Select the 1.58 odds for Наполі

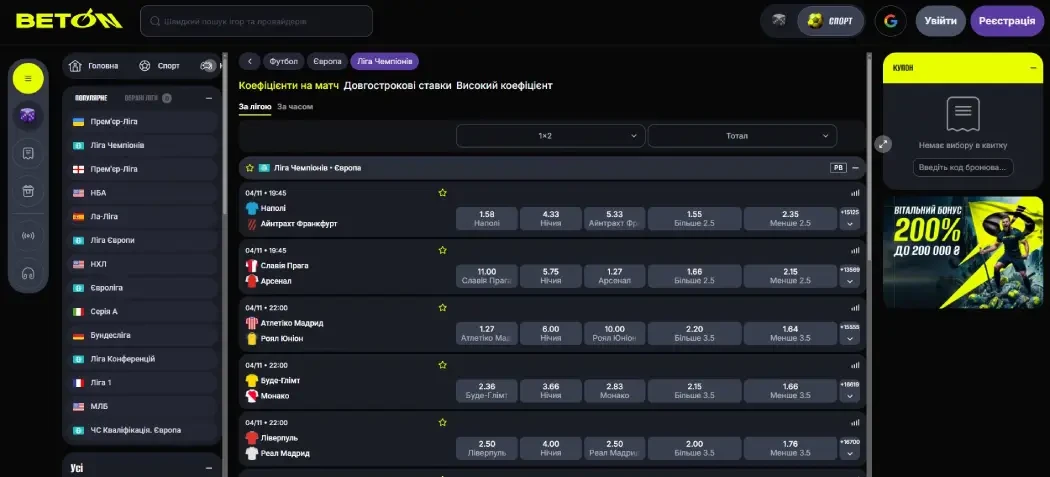point(487,218)
